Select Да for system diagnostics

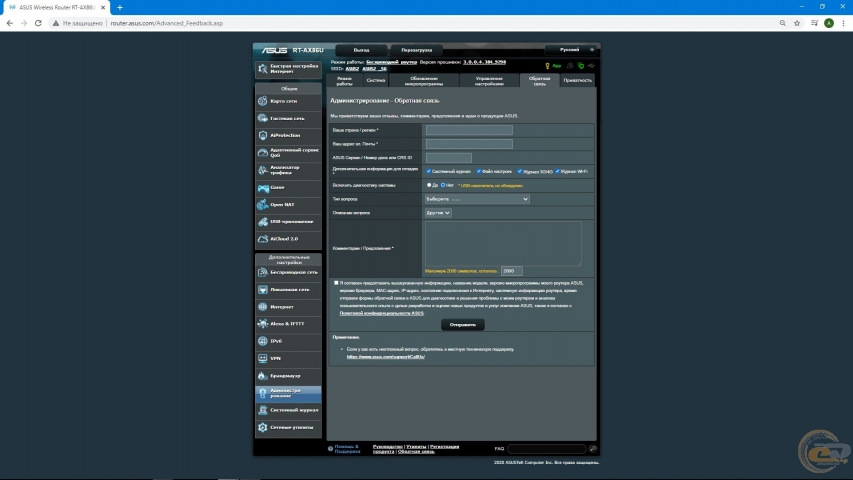[x=429, y=185]
